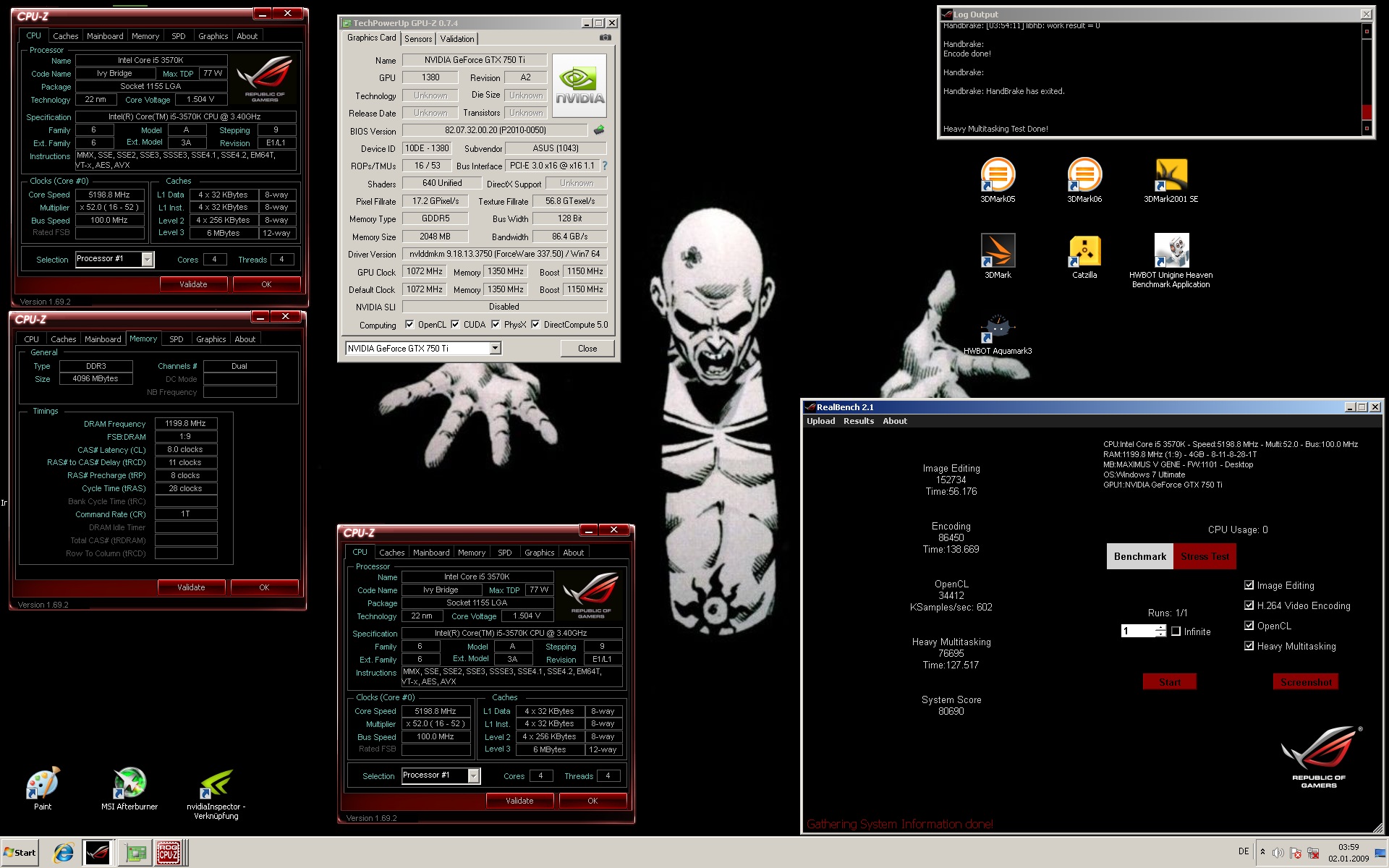1389x868 pixels.
Task: Launch the Catzilla desktop icon
Action: (x=1084, y=256)
